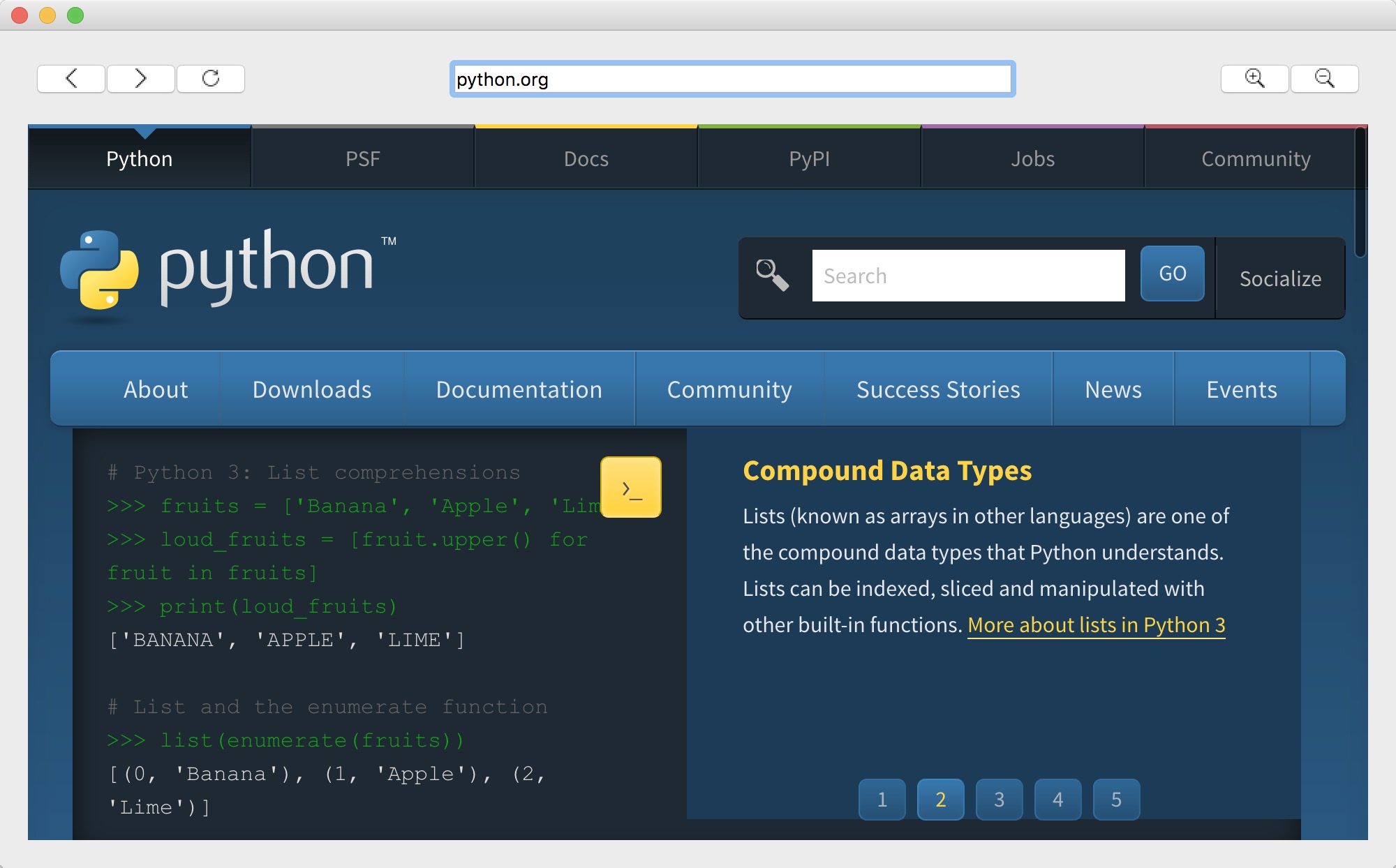Viewport: 1396px width, 868px height.
Task: Click the browser back arrow
Action: tap(71, 78)
